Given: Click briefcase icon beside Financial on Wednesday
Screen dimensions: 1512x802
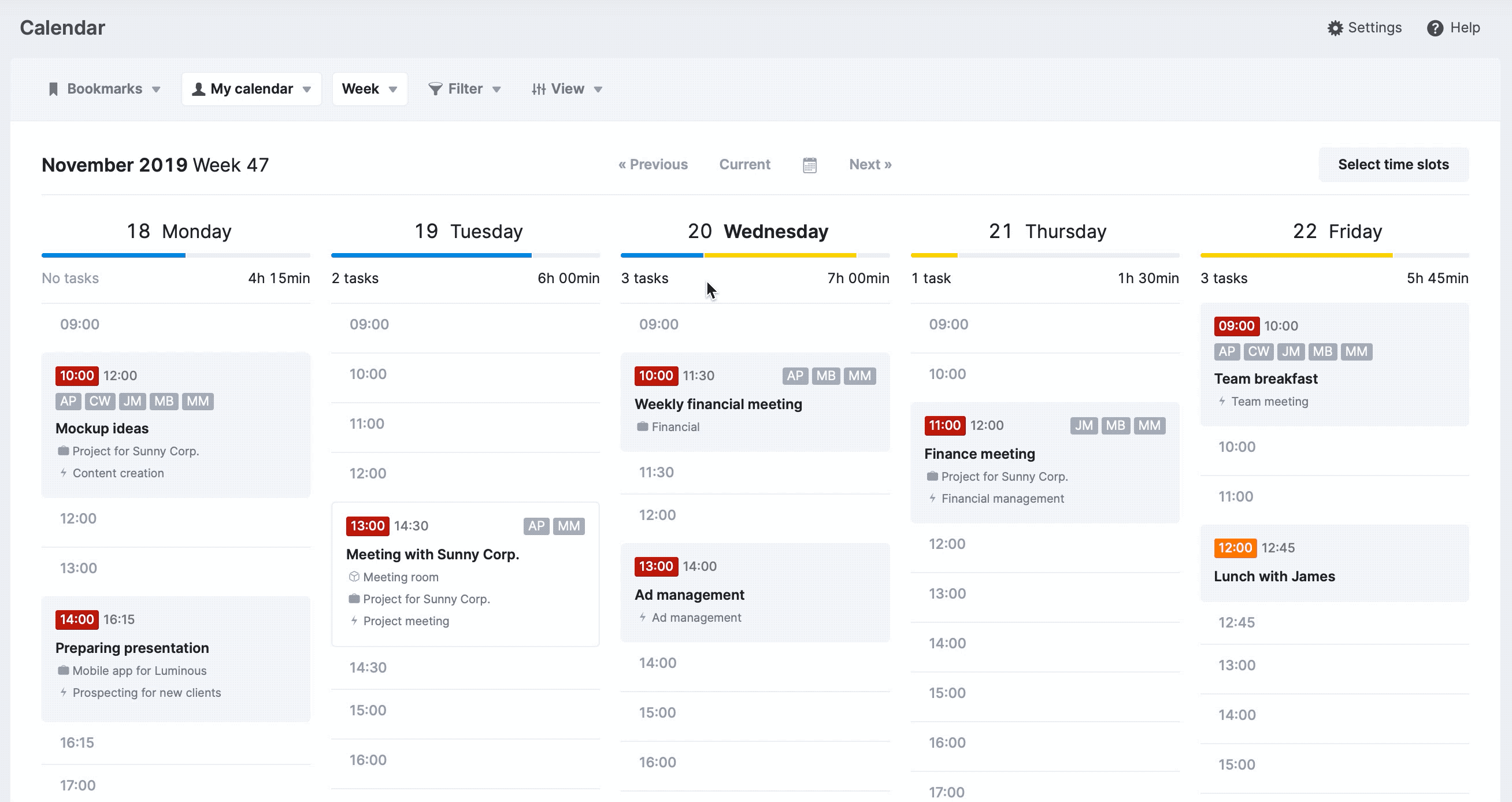Looking at the screenshot, I should point(642,426).
